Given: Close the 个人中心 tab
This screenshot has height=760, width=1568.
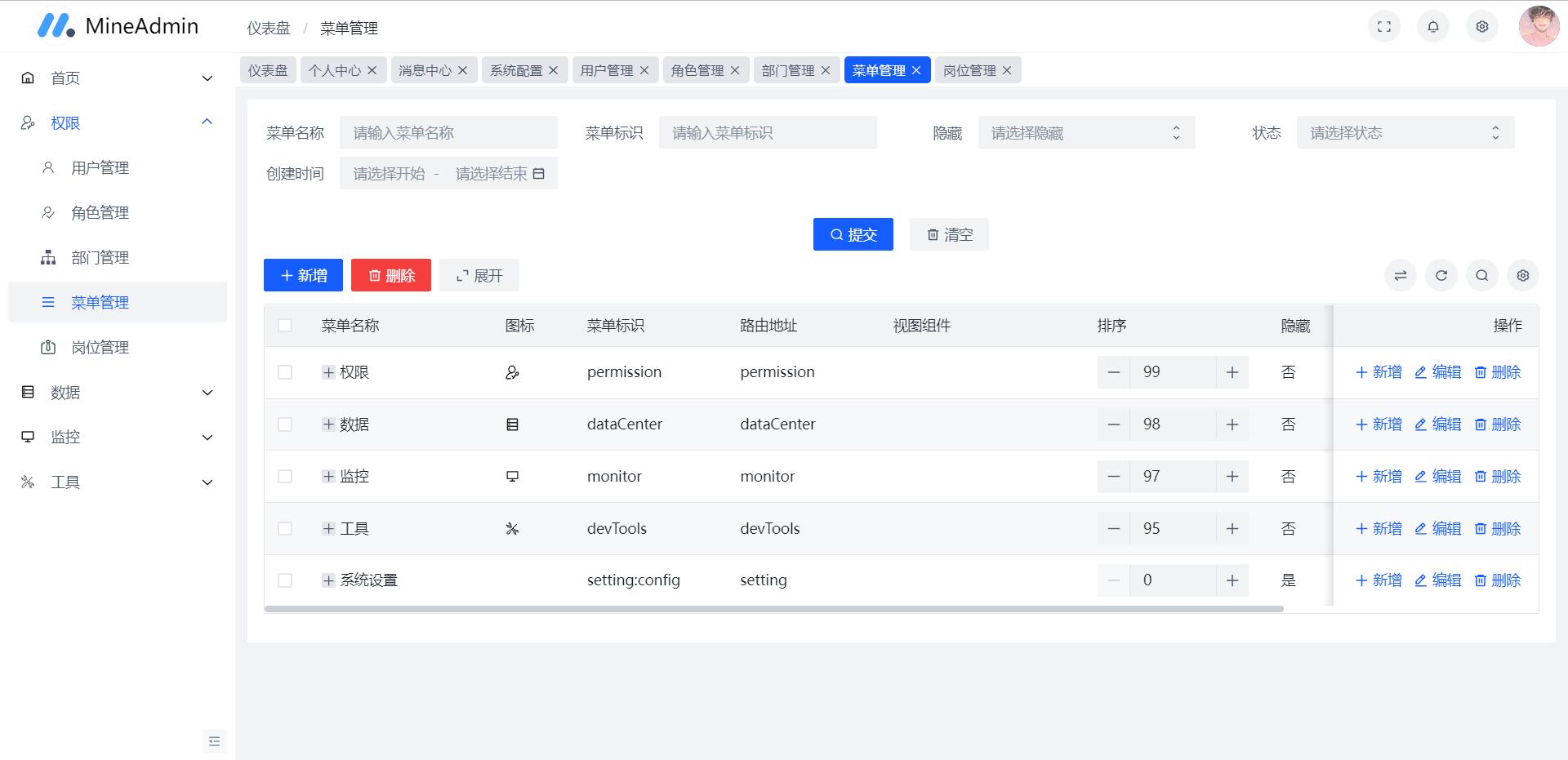Looking at the screenshot, I should 372,70.
